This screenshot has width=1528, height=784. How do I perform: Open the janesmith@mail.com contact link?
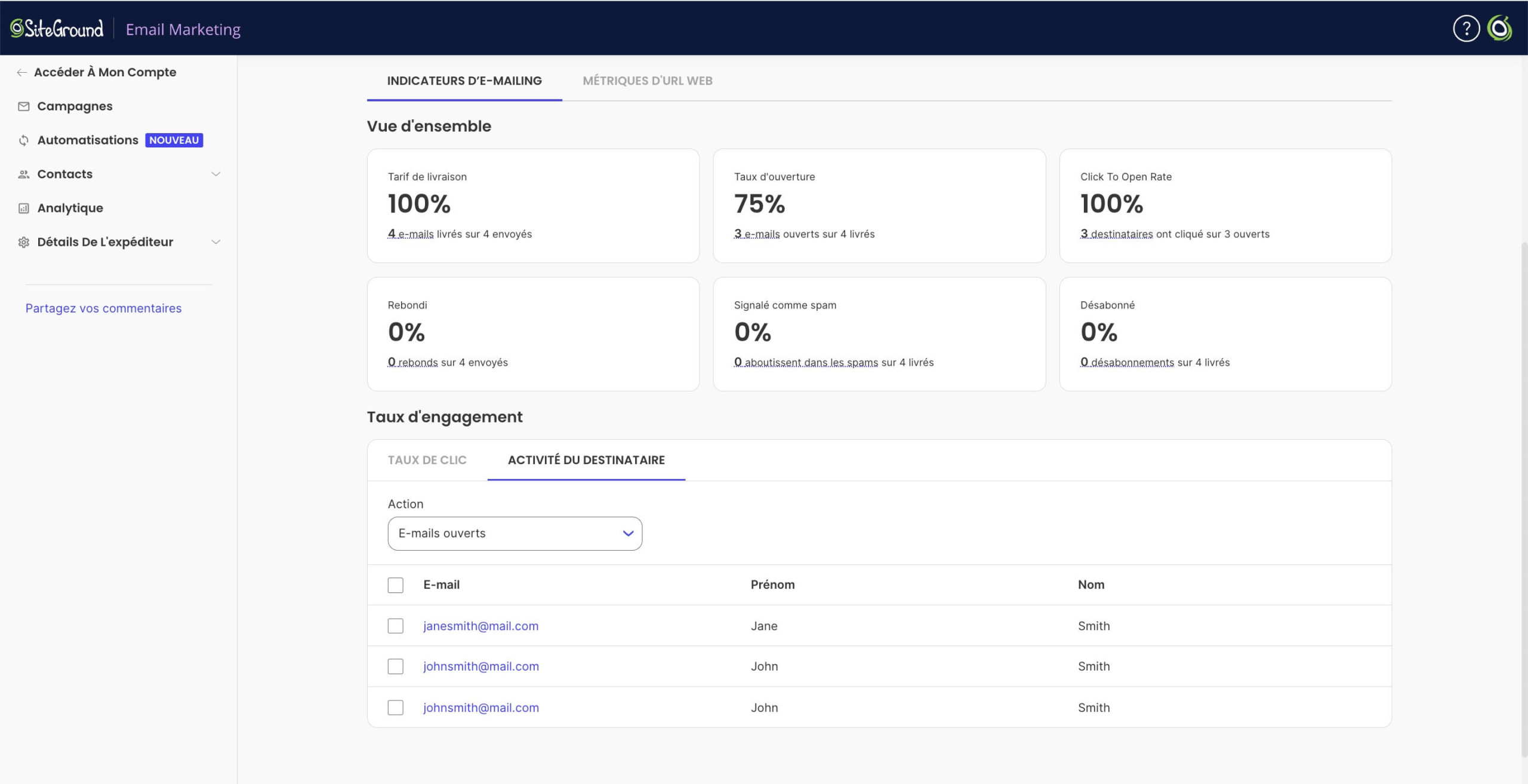480,626
